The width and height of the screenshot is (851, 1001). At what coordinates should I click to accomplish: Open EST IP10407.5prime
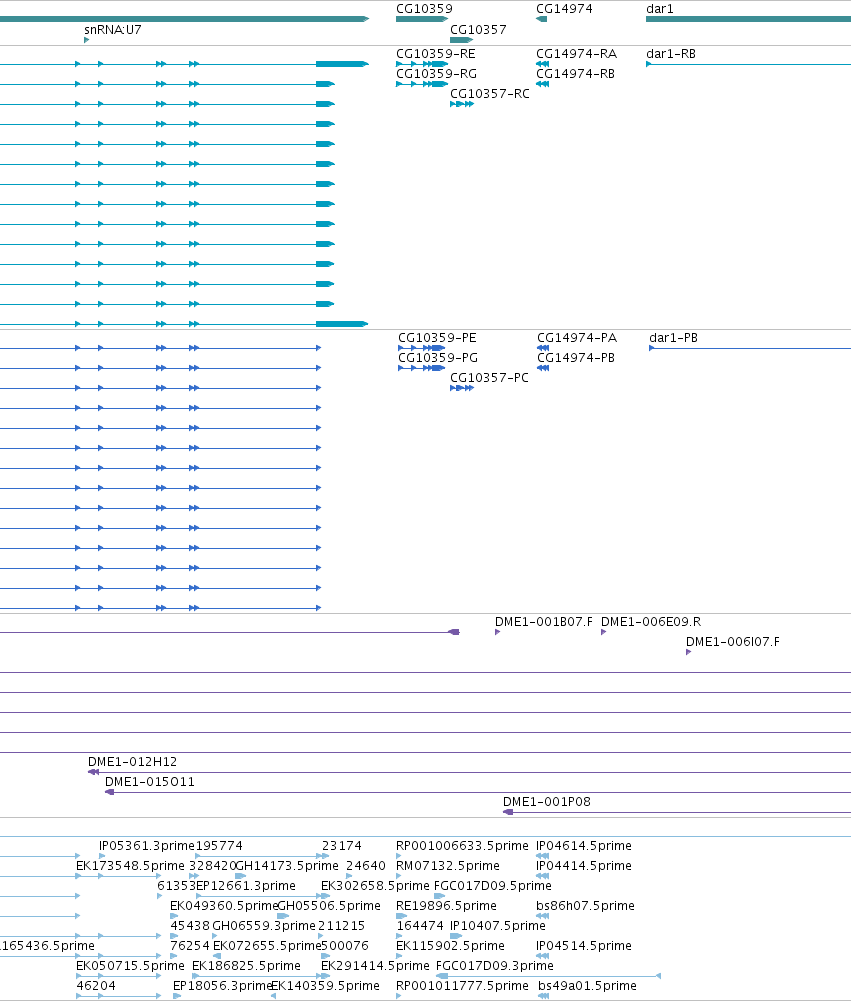(x=497, y=926)
